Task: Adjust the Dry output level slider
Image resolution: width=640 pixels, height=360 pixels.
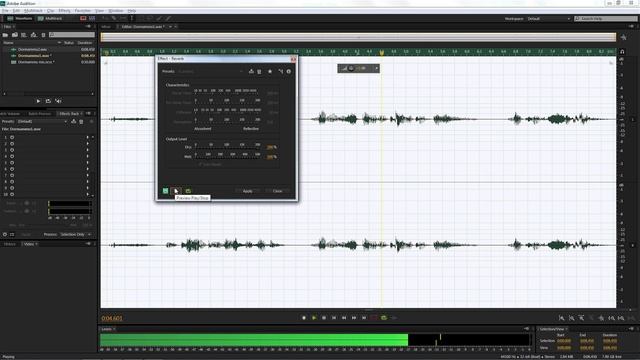Action: coord(227,147)
